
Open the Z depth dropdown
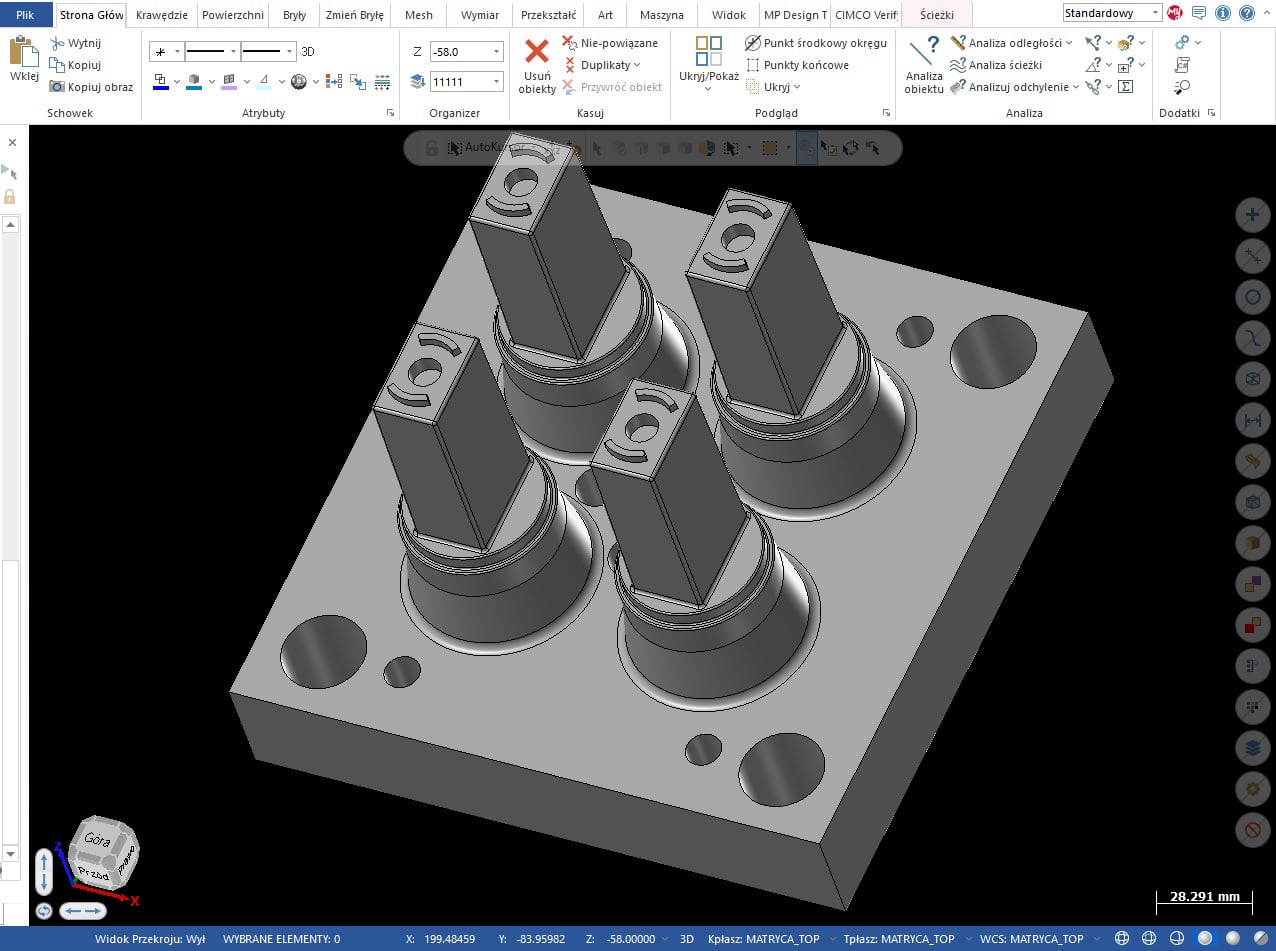point(496,51)
